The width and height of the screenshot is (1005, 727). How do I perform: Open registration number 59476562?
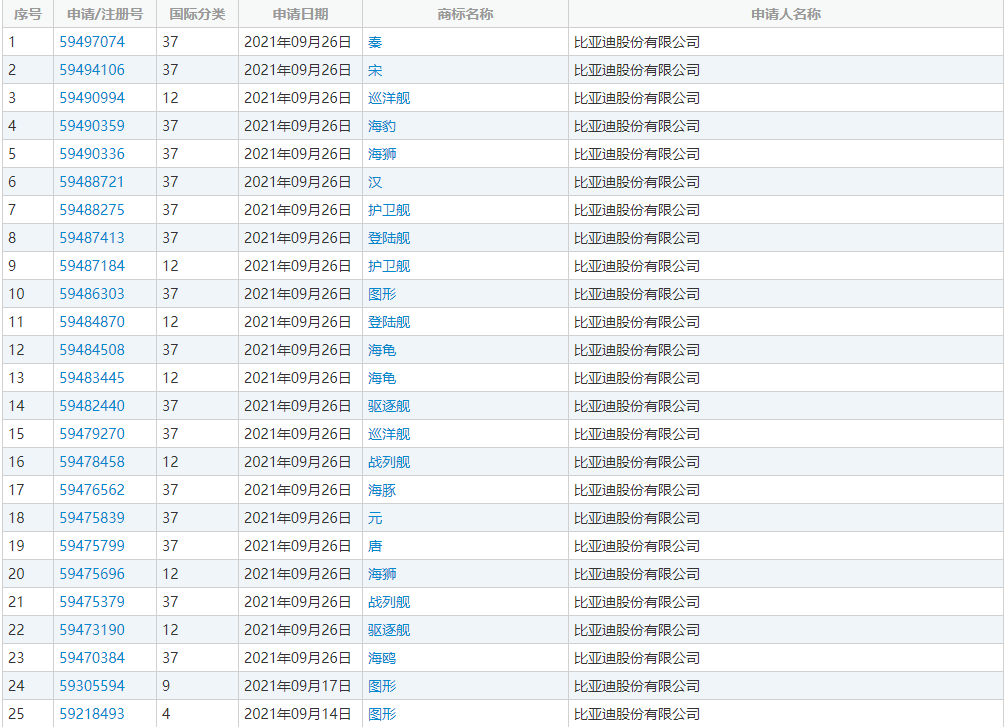click(x=92, y=490)
